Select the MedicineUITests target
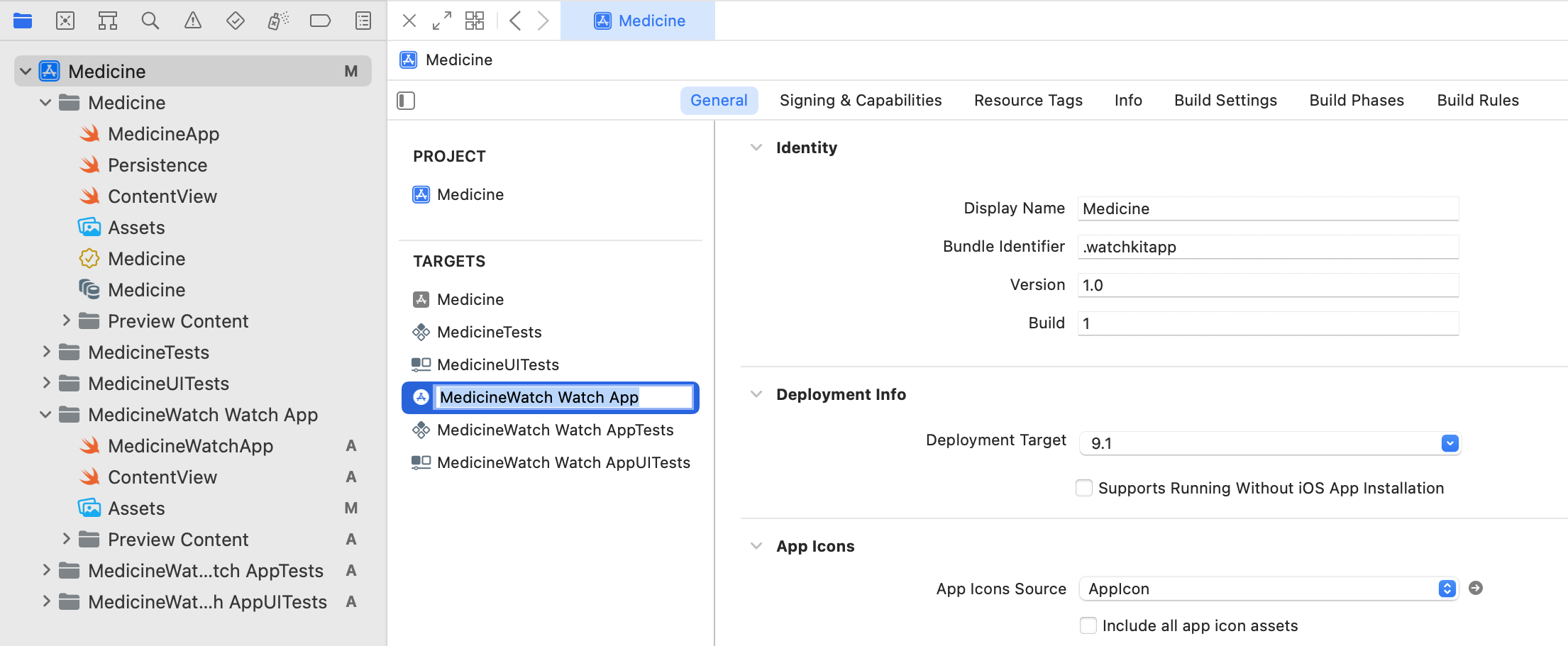The height and width of the screenshot is (646, 1568). (x=497, y=364)
